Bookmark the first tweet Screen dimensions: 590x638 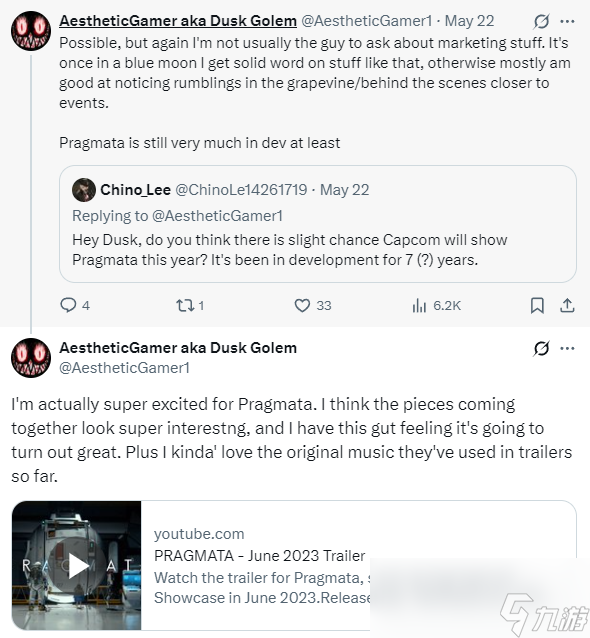tap(537, 305)
